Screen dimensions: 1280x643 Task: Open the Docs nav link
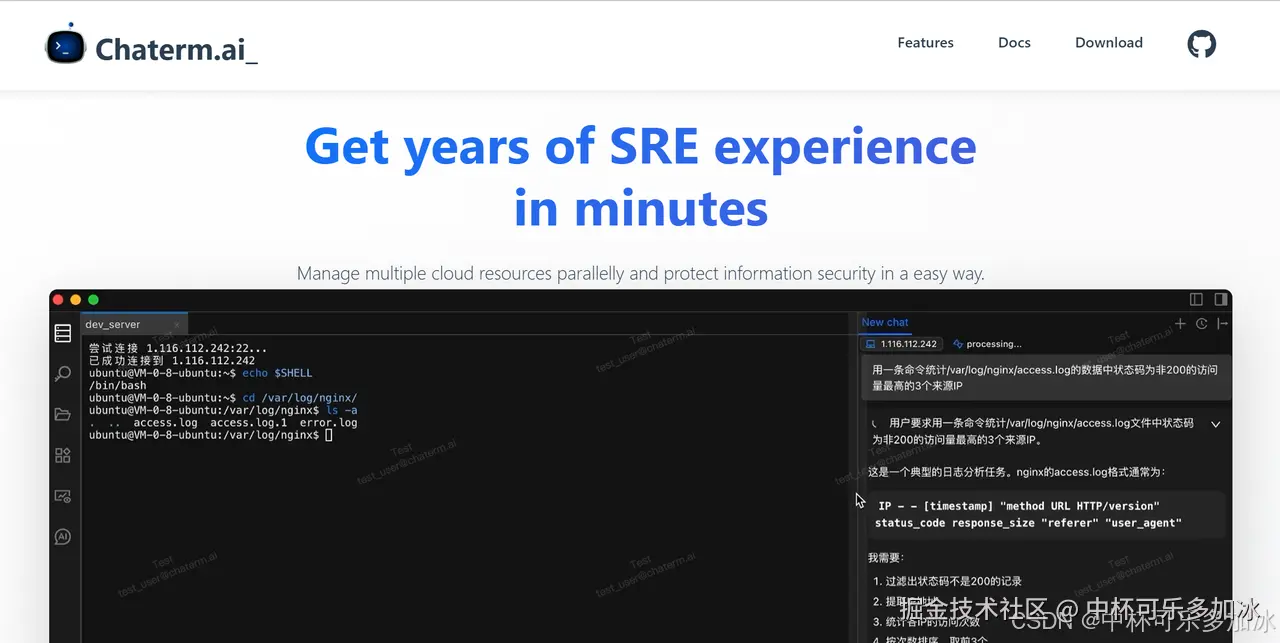(x=1014, y=43)
